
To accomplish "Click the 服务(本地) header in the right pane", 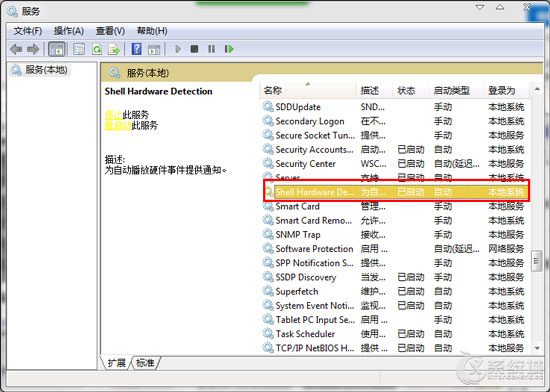I will click(148, 73).
